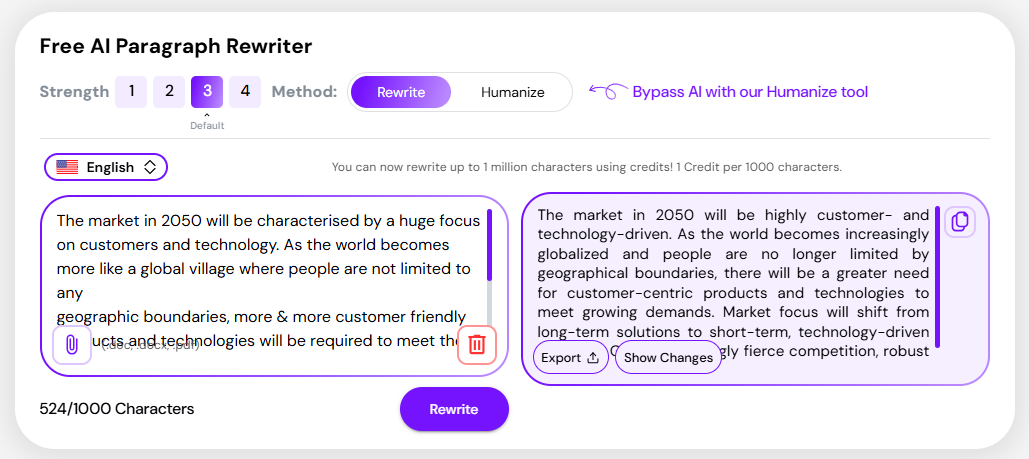Open the Bypass AI Humanize tool link
This screenshot has width=1029, height=459.
pos(750,92)
